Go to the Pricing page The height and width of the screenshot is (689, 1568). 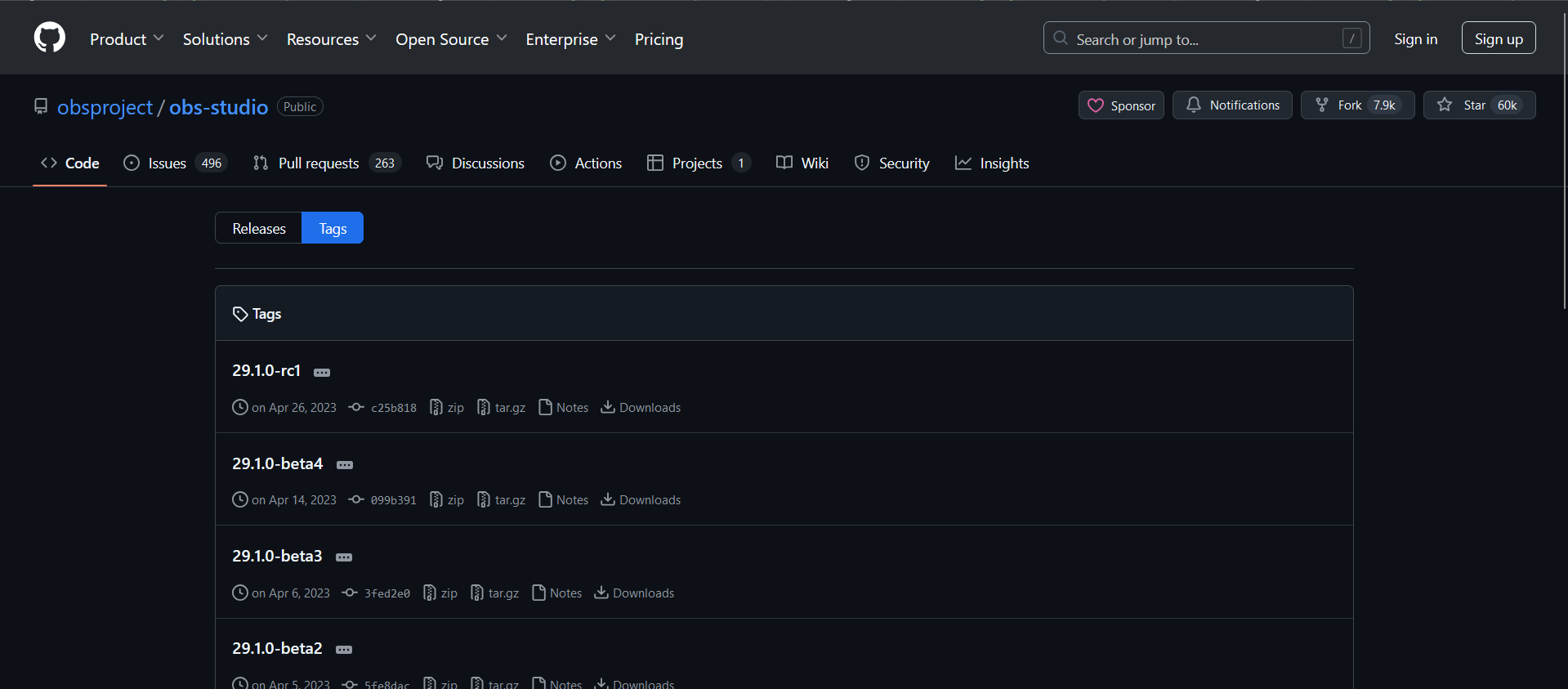click(659, 39)
